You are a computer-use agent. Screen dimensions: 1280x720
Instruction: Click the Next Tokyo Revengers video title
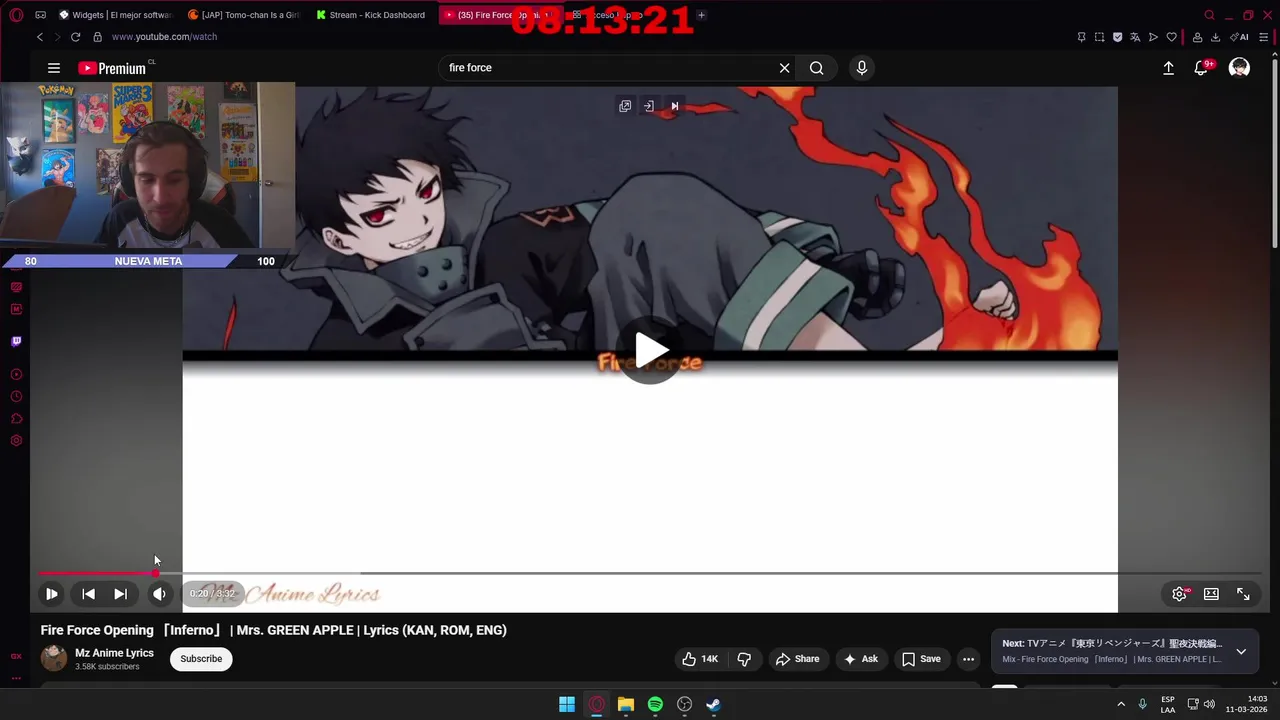(x=1124, y=644)
